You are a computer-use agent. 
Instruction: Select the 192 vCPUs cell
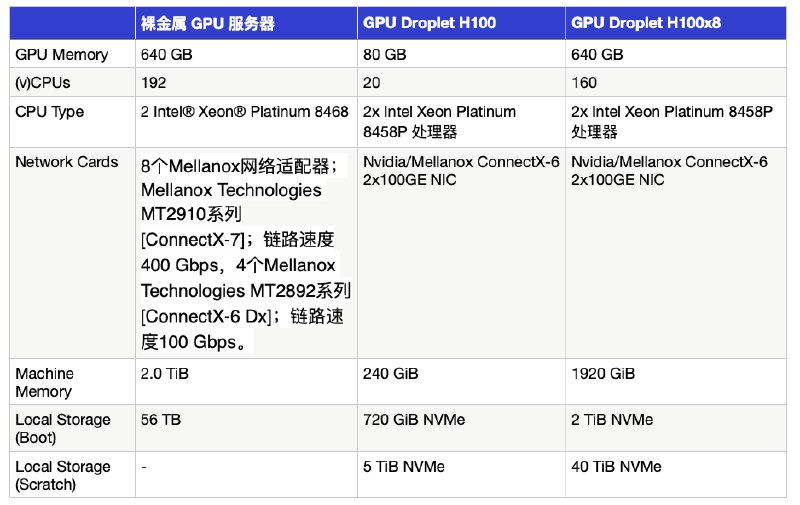154,82
